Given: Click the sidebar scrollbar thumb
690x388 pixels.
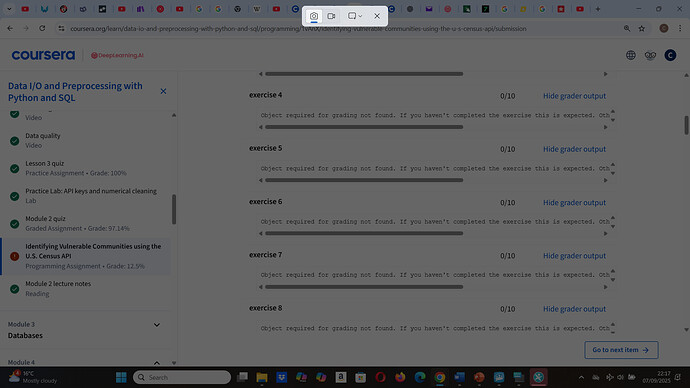Looking at the screenshot, I should (174, 209).
